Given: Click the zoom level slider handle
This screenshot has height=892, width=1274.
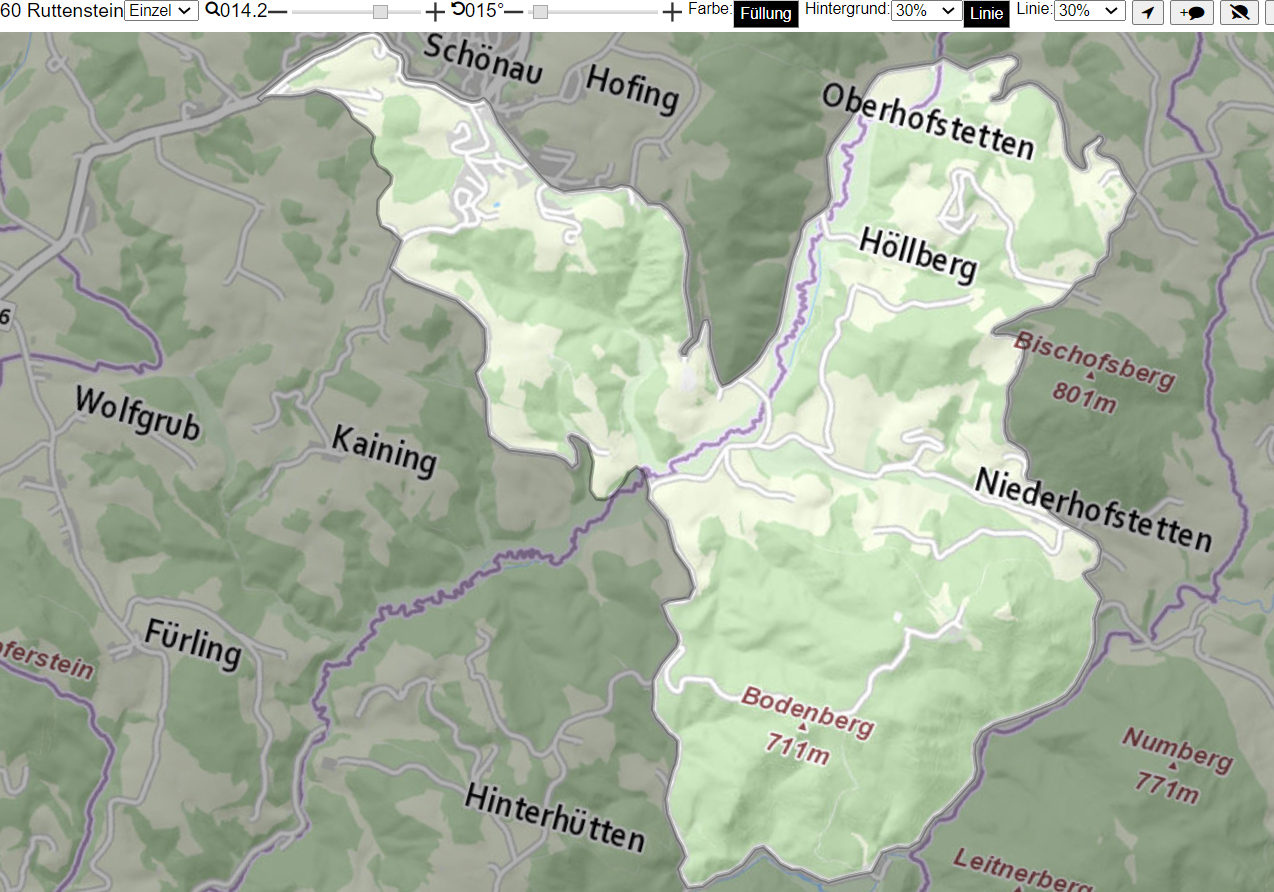Looking at the screenshot, I should pos(380,12).
